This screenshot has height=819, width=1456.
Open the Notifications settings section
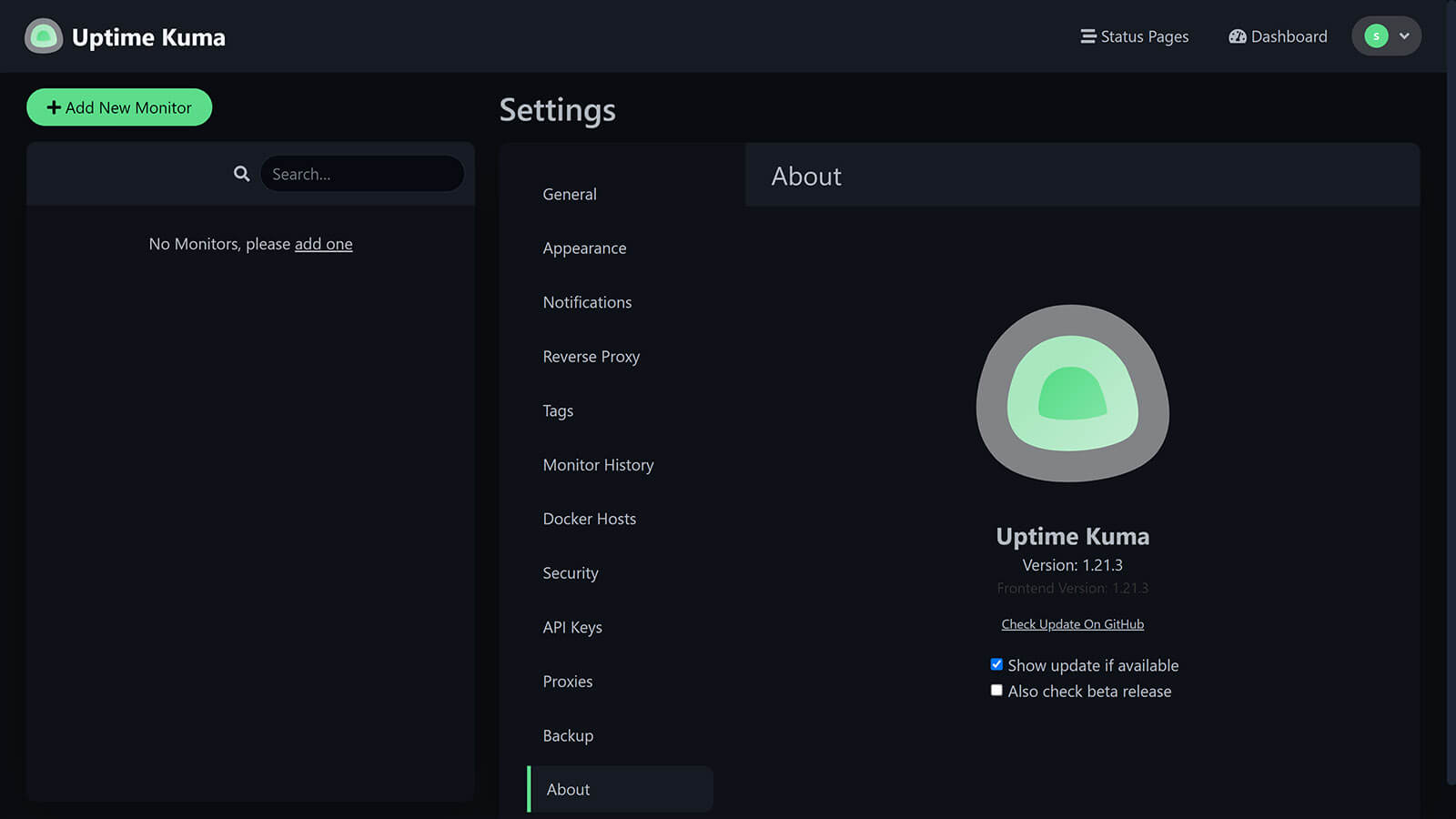tap(587, 302)
